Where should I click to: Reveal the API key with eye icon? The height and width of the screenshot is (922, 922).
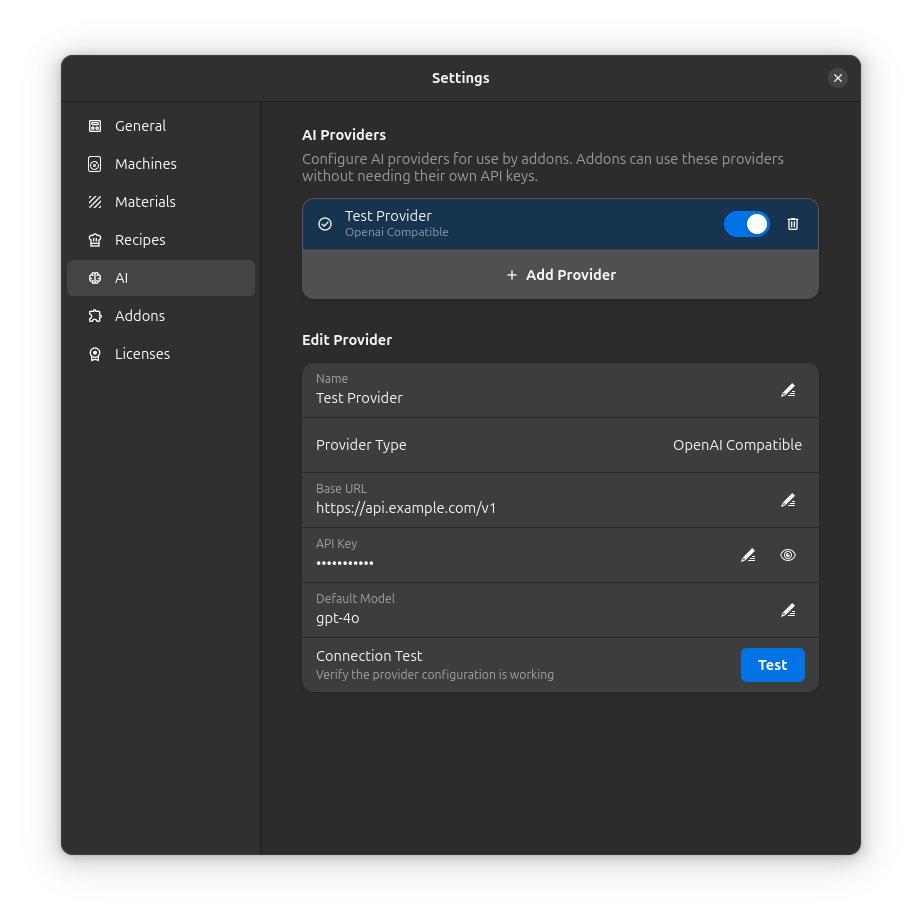coord(788,555)
